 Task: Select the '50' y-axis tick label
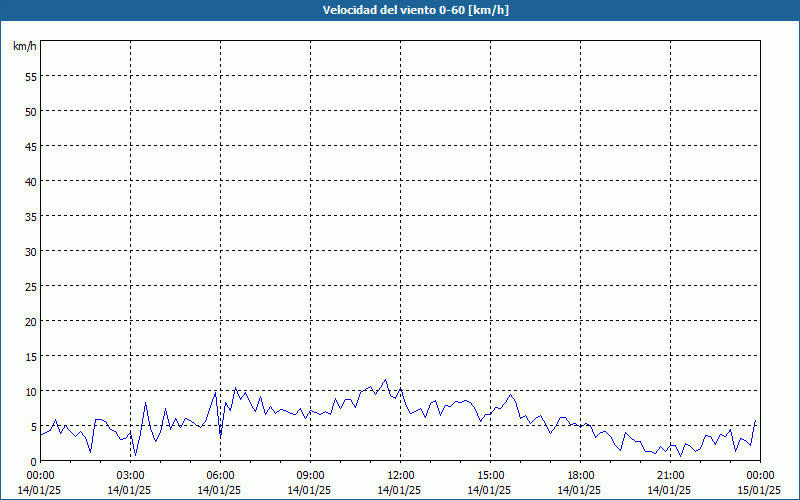click(31, 111)
